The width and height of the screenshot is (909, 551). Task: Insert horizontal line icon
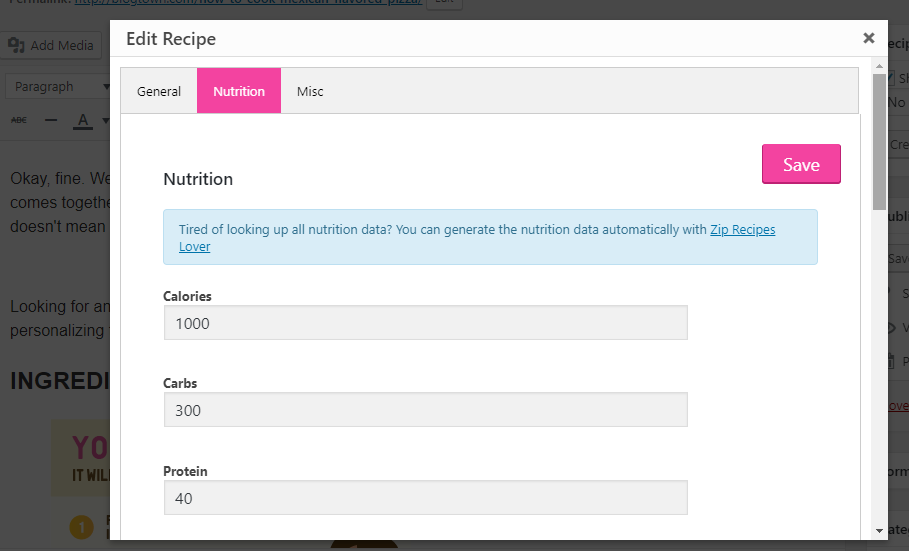click(x=51, y=120)
